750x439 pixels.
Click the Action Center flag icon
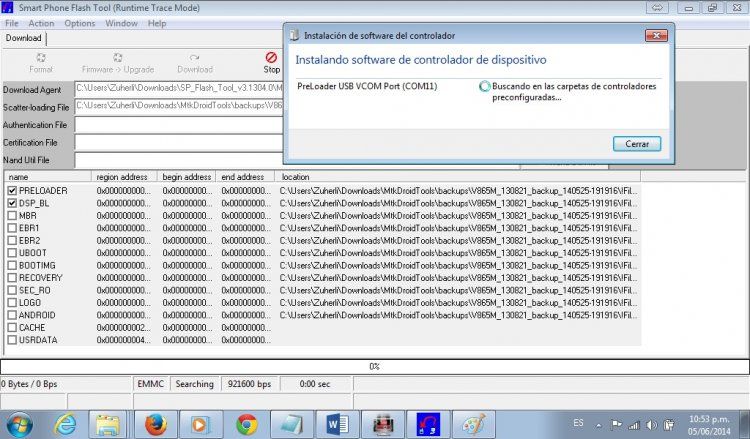(617, 425)
